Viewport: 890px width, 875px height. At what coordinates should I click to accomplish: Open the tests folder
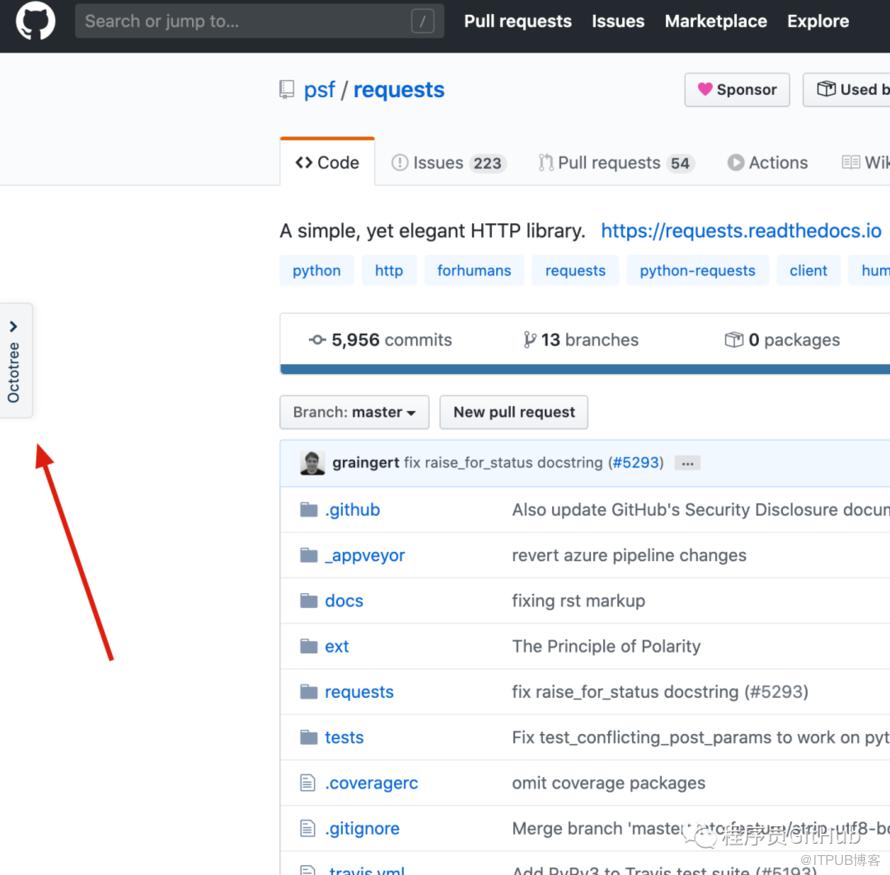344,737
